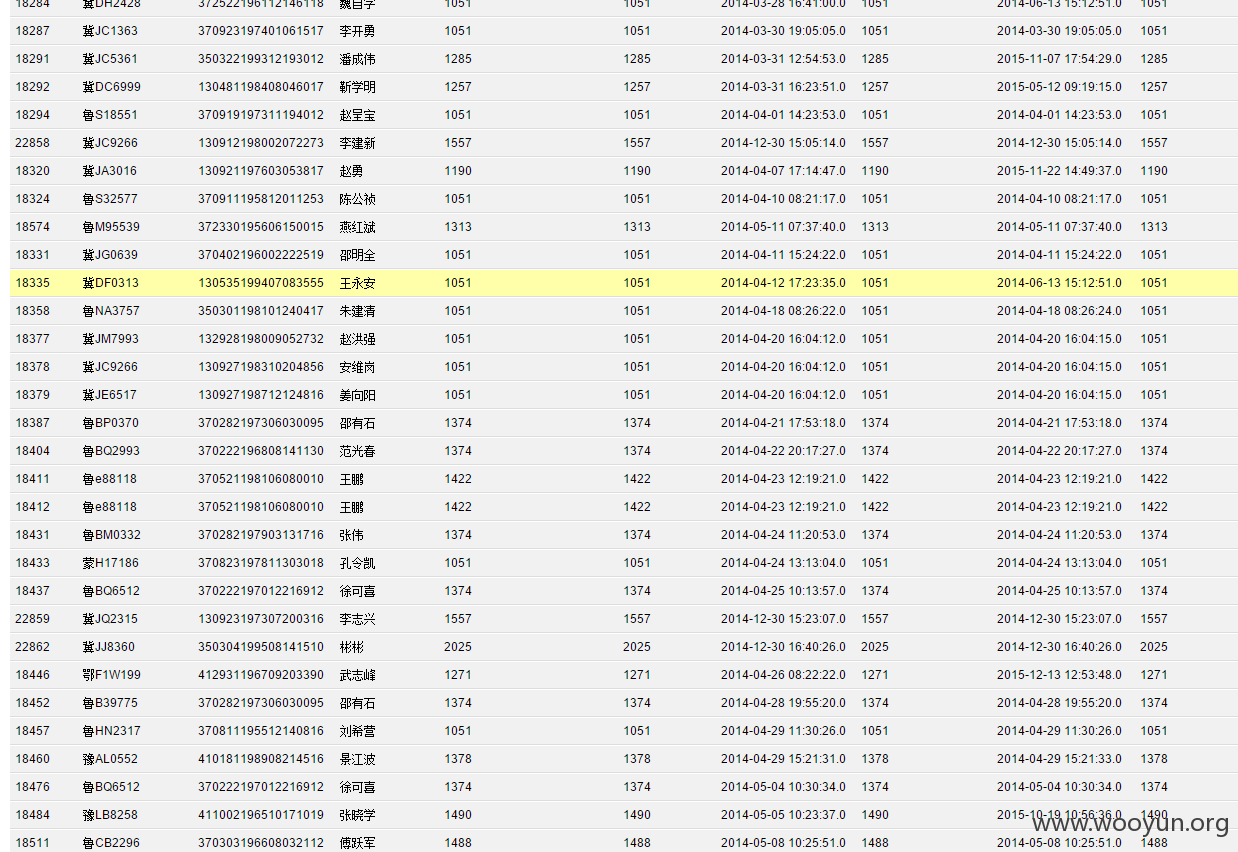This screenshot has width=1238, height=852.
Task: Select row ID 18379
Action: pyautogui.click(x=32, y=395)
